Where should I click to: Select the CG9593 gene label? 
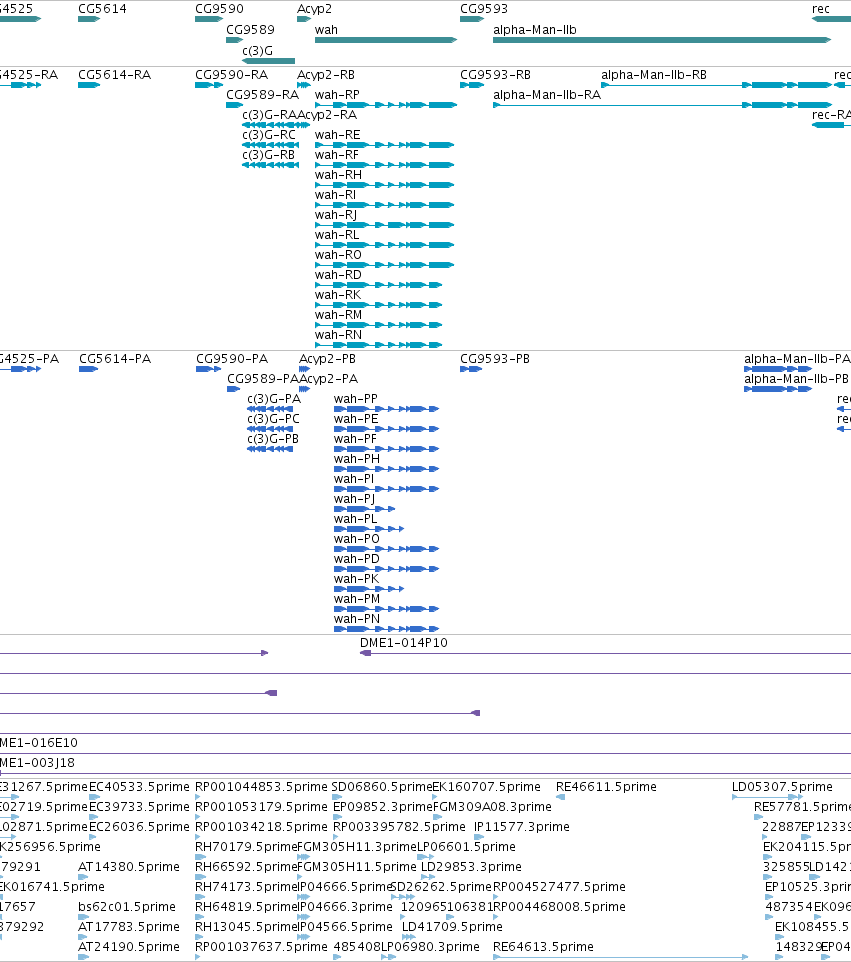tap(484, 9)
